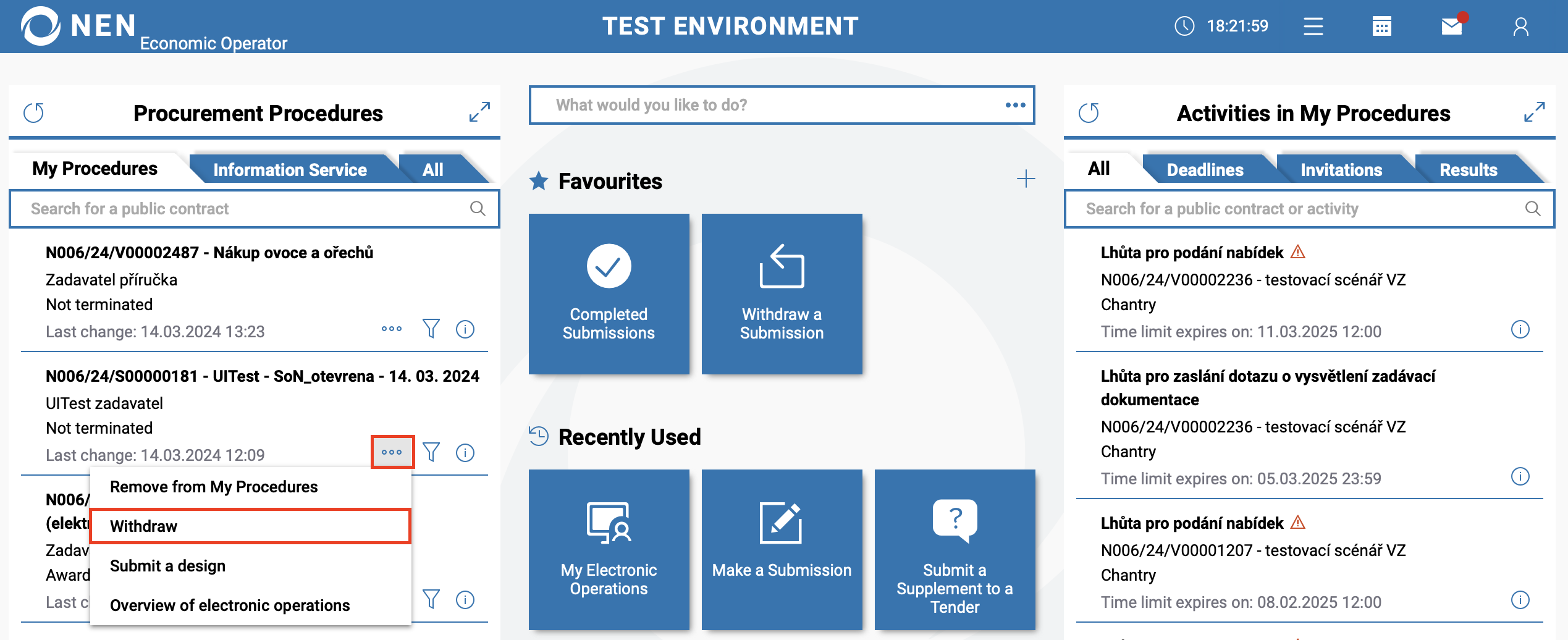Image resolution: width=1568 pixels, height=640 pixels.
Task: Add a new favourite with plus icon
Action: [1026, 179]
